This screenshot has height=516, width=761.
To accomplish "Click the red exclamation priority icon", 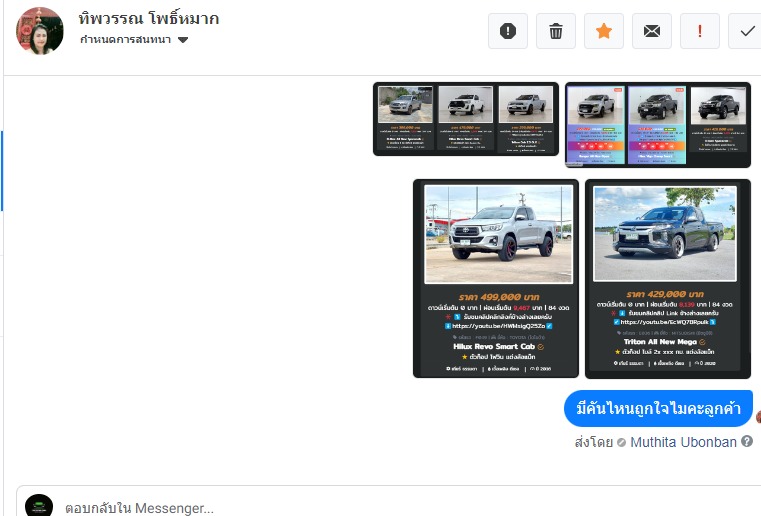I will point(700,31).
